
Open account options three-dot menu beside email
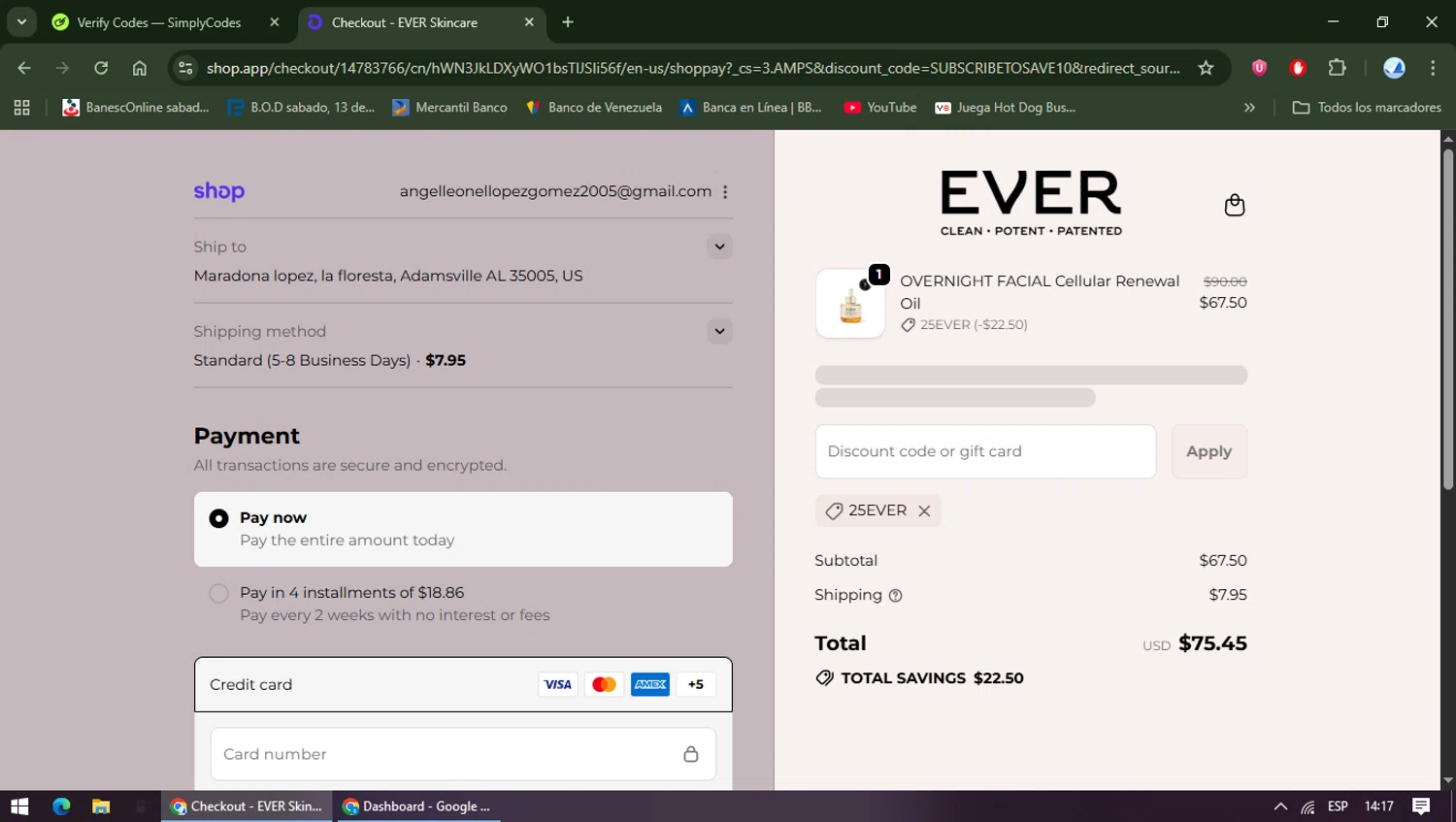pyautogui.click(x=725, y=192)
